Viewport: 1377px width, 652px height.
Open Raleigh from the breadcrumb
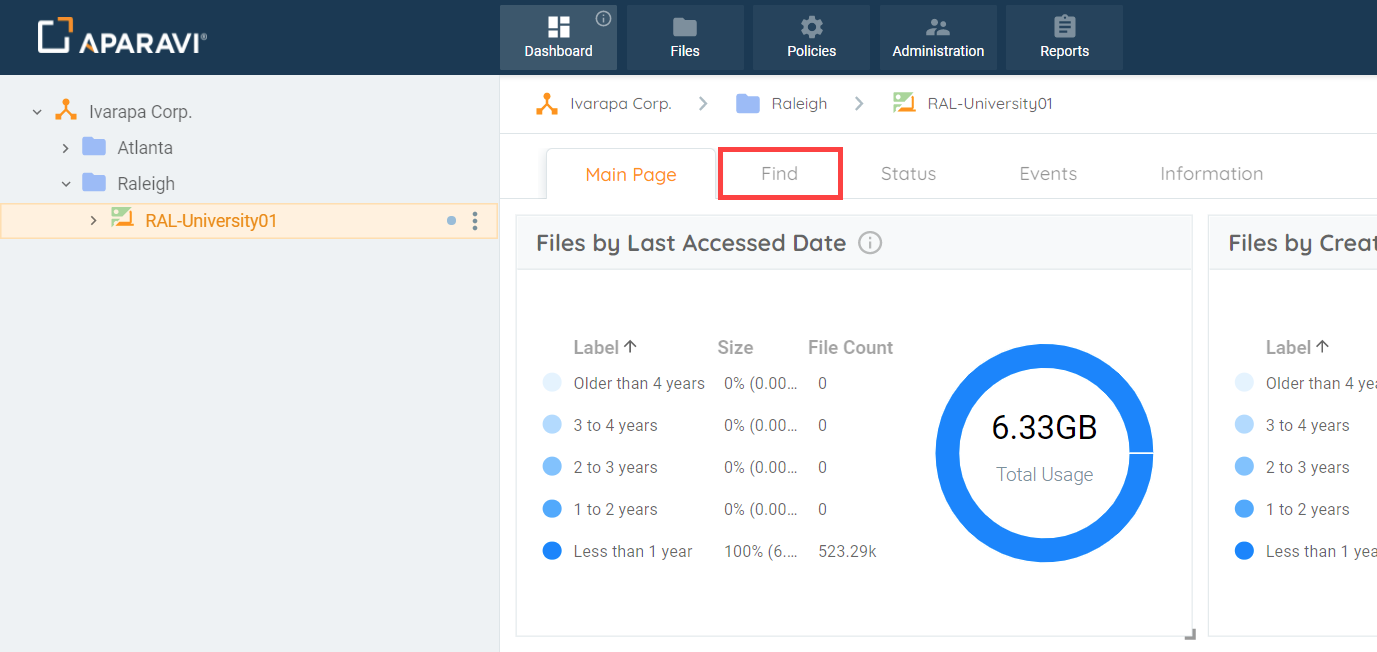click(x=797, y=103)
